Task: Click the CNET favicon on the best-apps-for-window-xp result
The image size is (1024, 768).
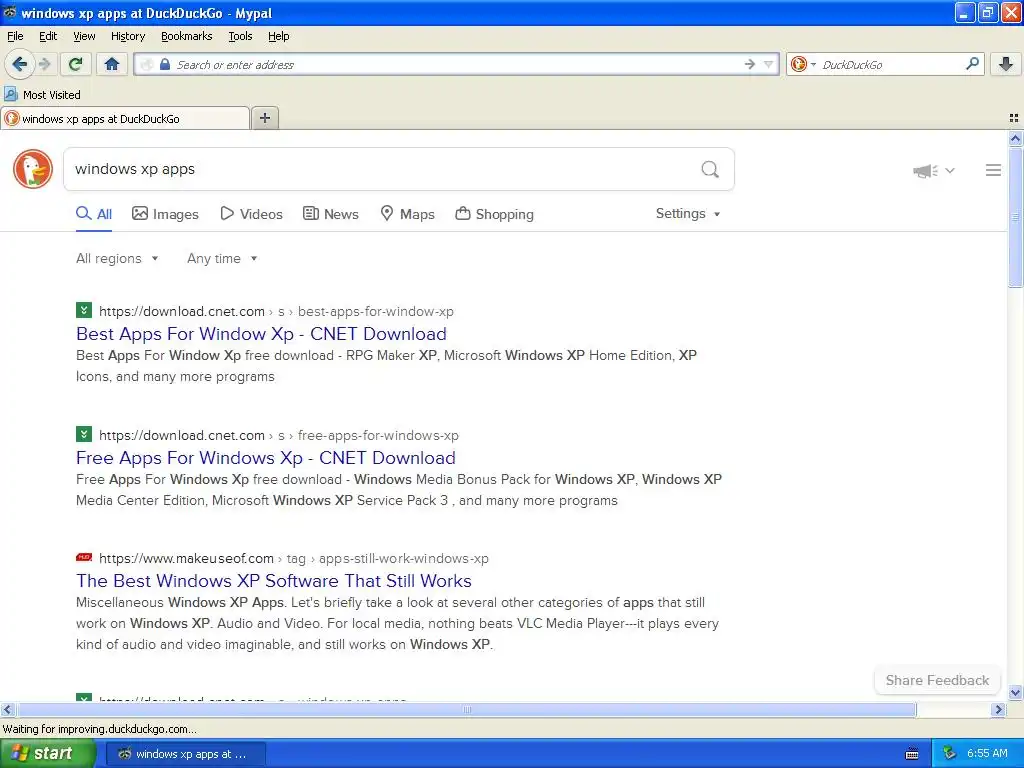Action: [x=84, y=310]
